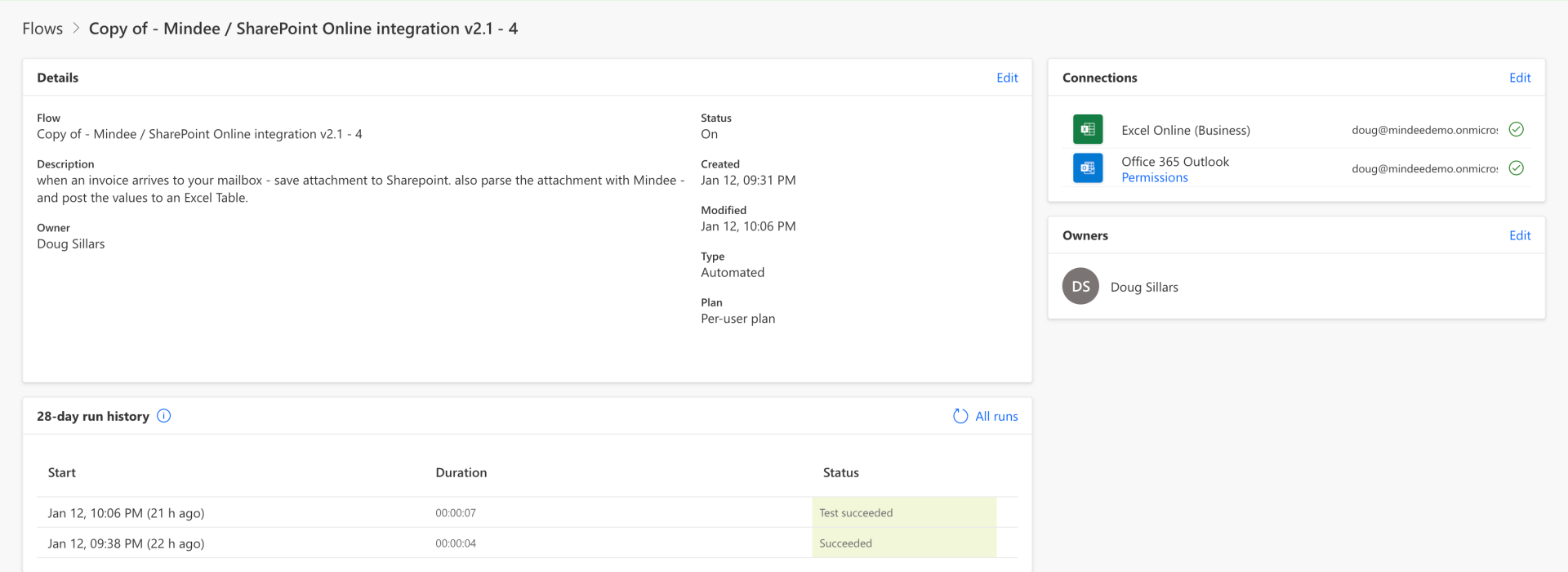The width and height of the screenshot is (1568, 572).
Task: Click the Office 365 Outlook connection icon
Action: [x=1088, y=168]
